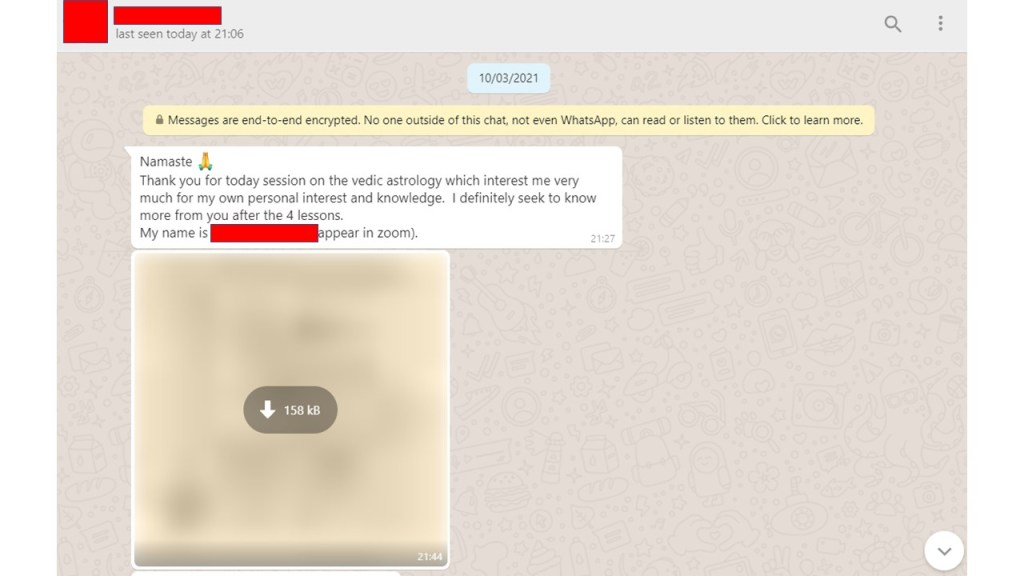
Task: Click the 21:27 message timestamp
Action: (x=602, y=239)
